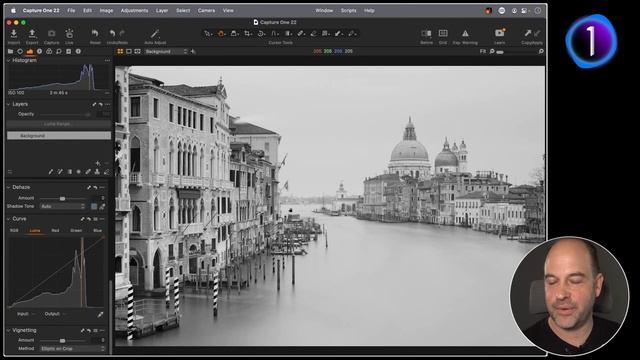Toggle the Grid overlay icon
Viewport: 640px width, 360px height.
pyautogui.click(x=443, y=33)
